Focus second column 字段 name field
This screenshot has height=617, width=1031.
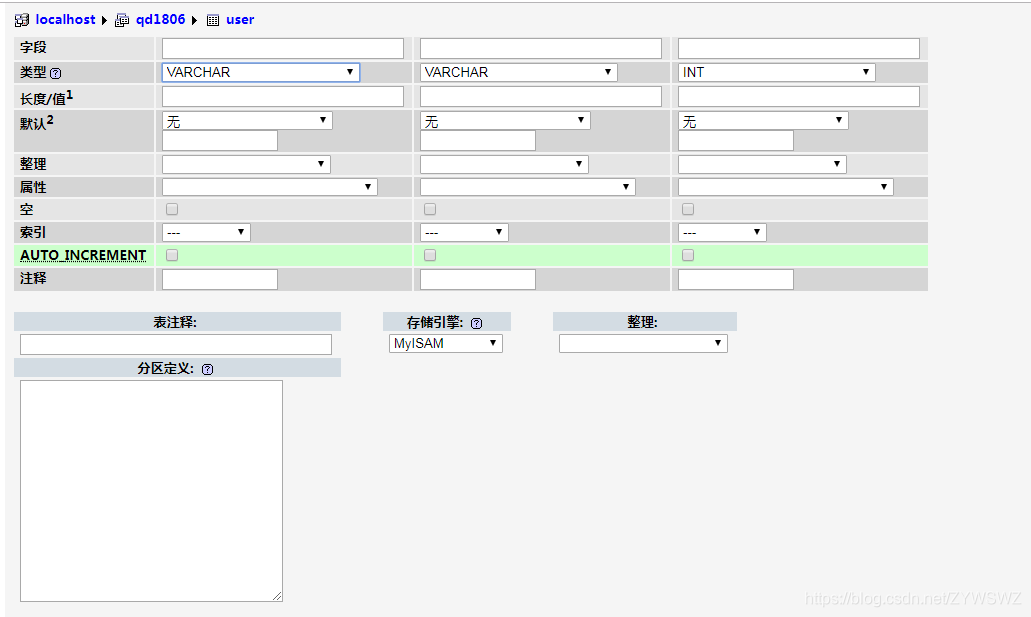point(541,49)
